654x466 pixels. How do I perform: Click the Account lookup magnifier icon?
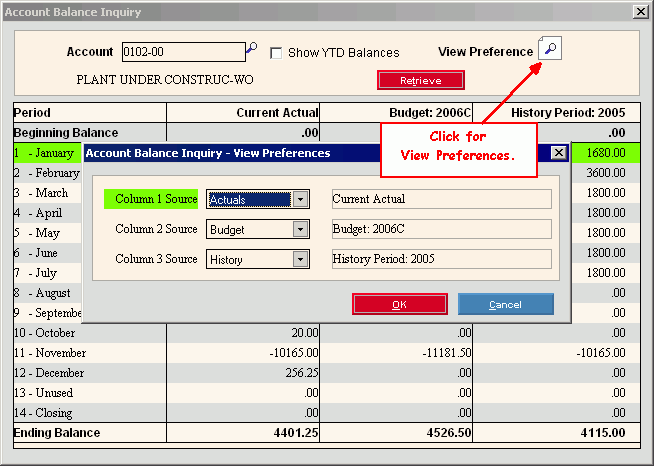tap(252, 49)
